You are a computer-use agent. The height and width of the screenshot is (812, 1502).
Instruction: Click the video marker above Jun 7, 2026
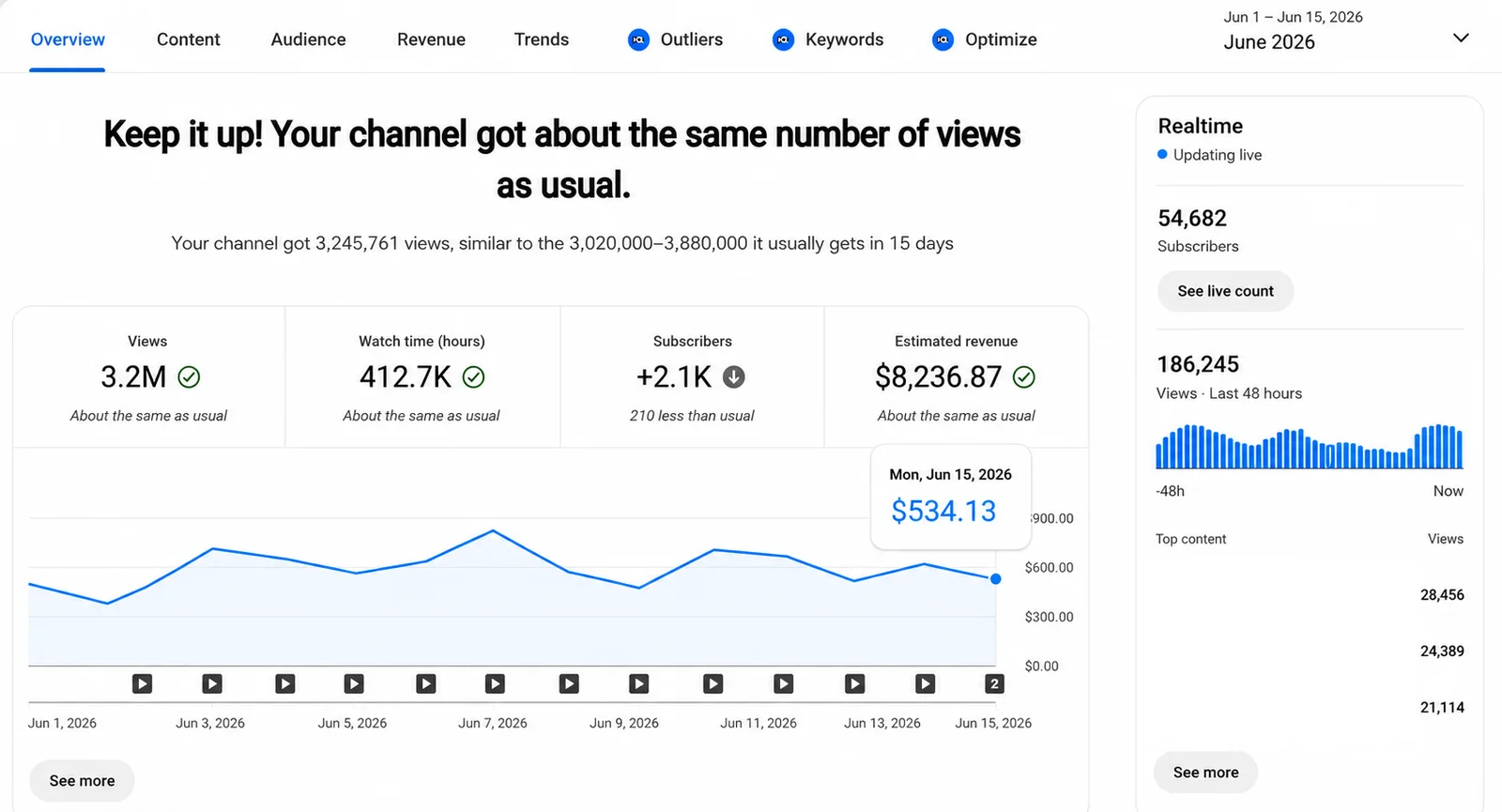coord(495,683)
